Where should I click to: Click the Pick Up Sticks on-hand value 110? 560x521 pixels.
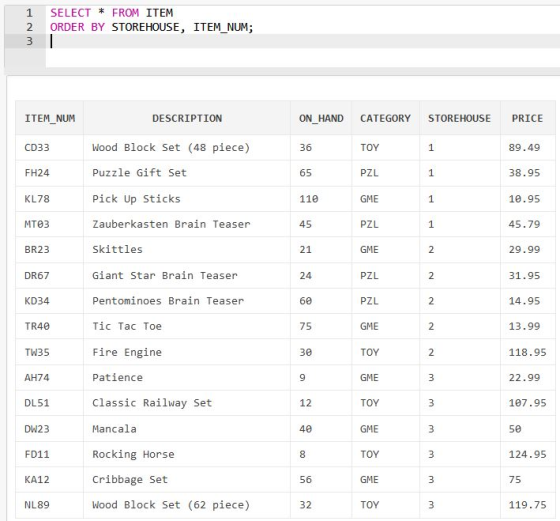click(321, 199)
